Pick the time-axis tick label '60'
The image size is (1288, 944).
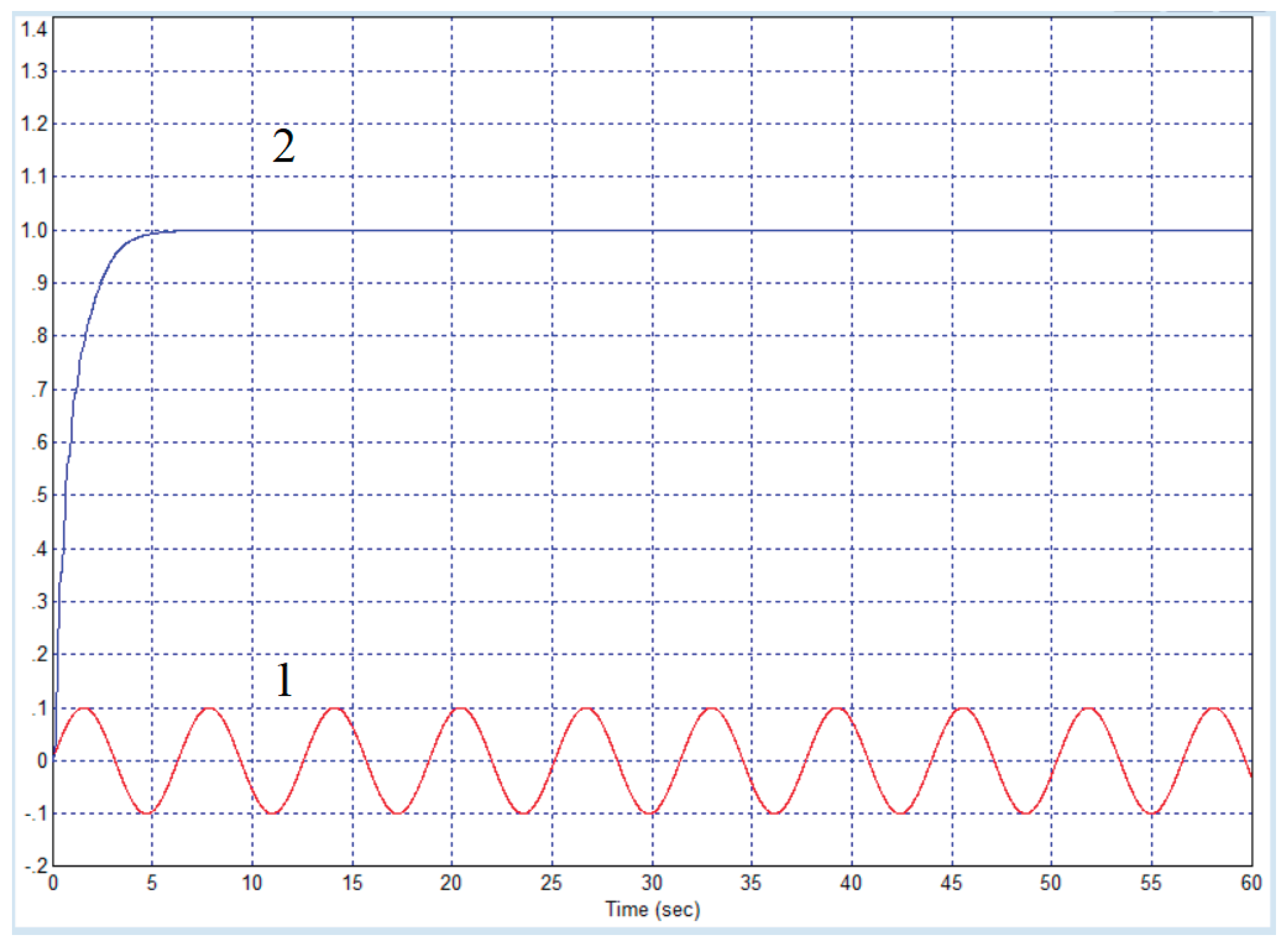tap(1251, 883)
